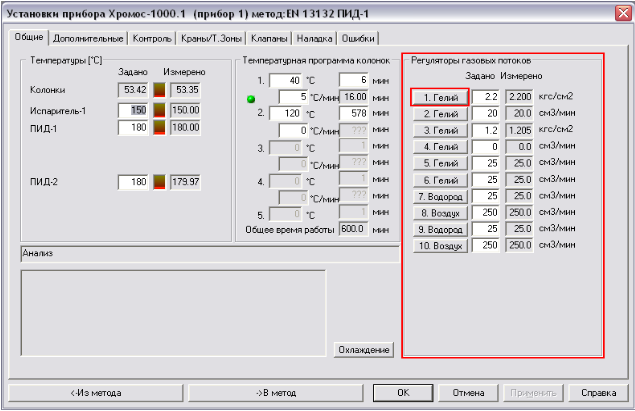The width and height of the screenshot is (635, 411).
Task: Click the 8. Воздух set flow field
Action: [485, 213]
